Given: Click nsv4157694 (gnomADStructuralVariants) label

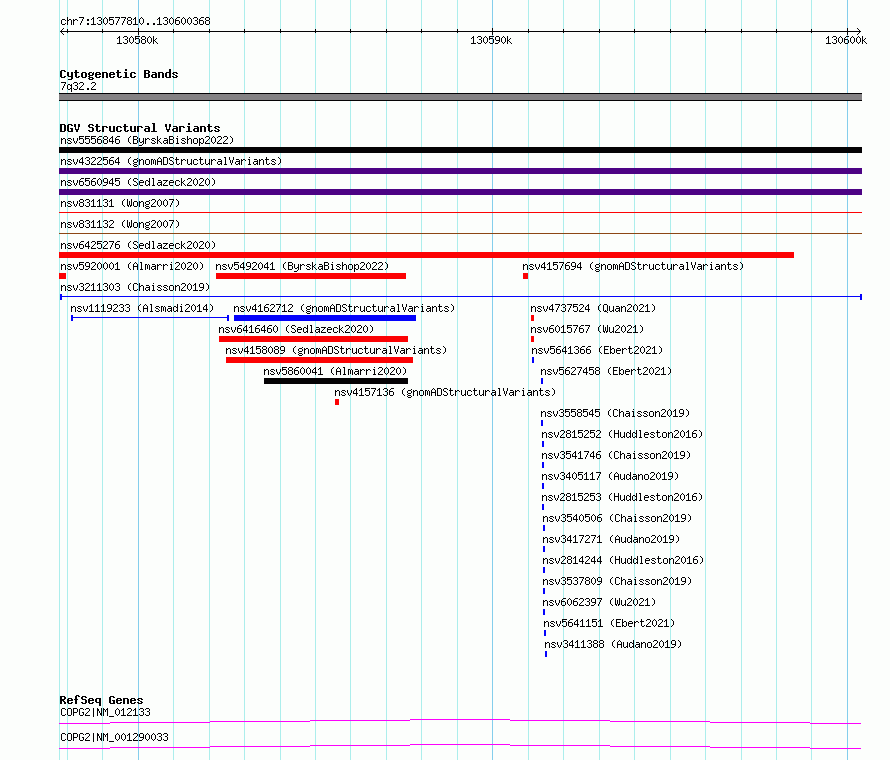Looking at the screenshot, I should pyautogui.click(x=633, y=266).
